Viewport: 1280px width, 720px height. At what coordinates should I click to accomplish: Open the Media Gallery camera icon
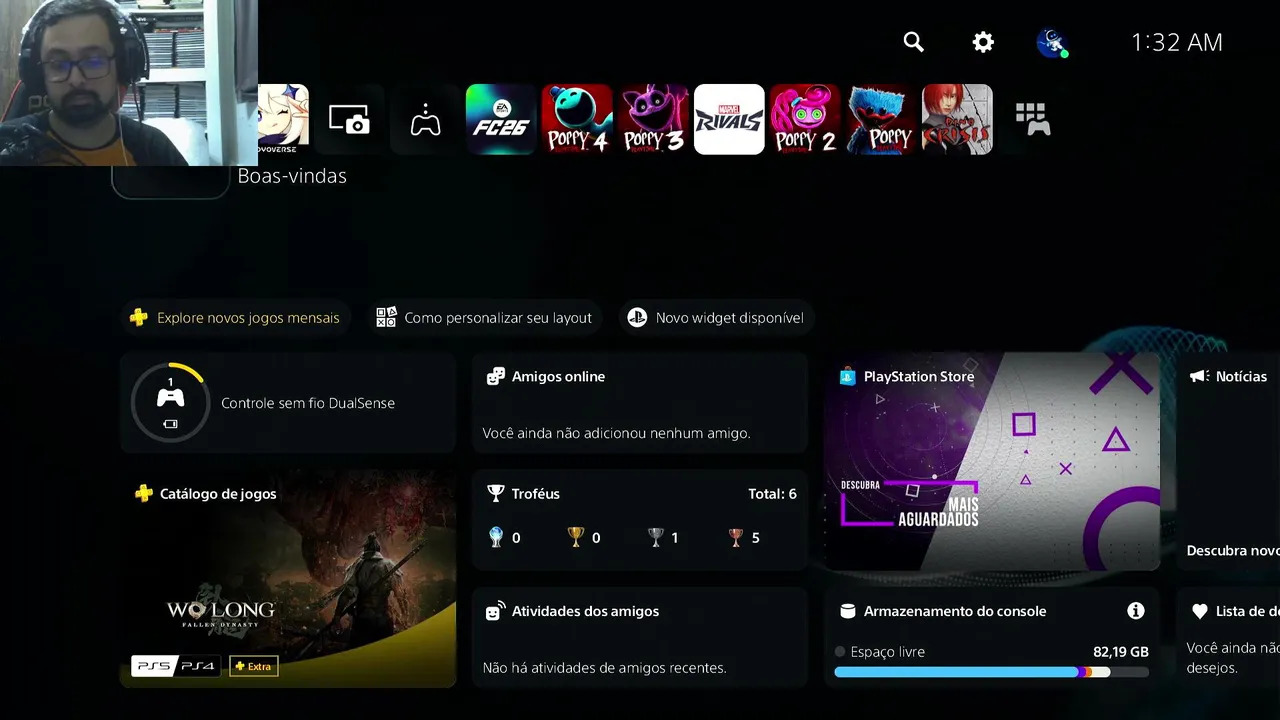pos(349,120)
